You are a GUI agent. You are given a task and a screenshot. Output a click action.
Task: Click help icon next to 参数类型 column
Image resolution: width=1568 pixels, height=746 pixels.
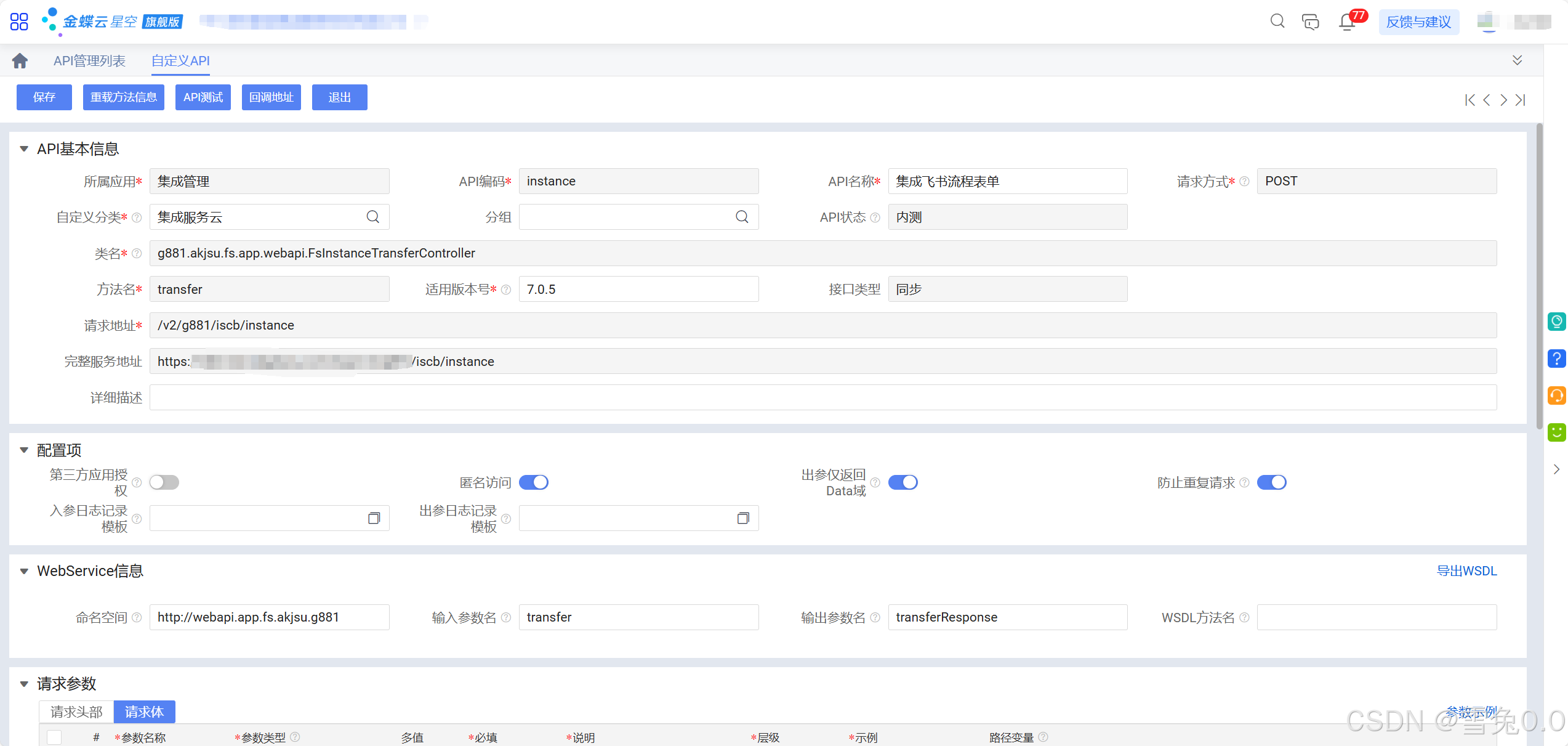[x=295, y=737]
